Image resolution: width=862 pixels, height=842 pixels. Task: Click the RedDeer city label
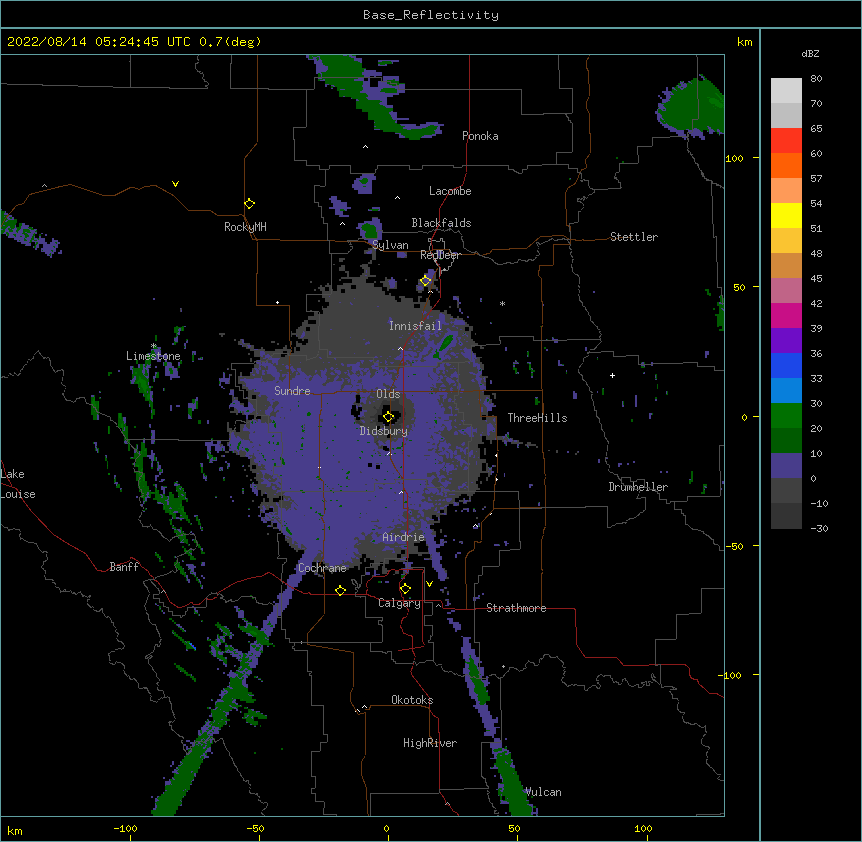tap(440, 255)
